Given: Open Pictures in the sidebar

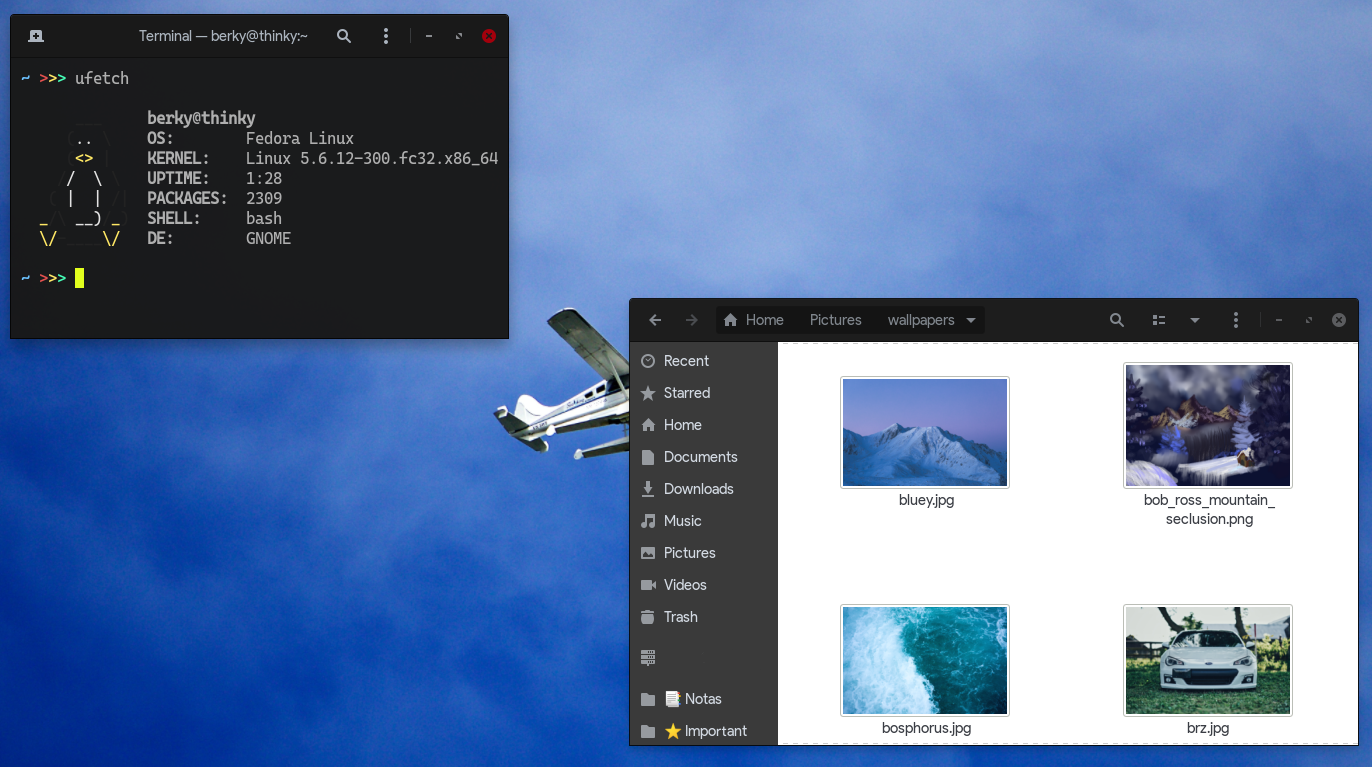Looking at the screenshot, I should click(x=704, y=553).
